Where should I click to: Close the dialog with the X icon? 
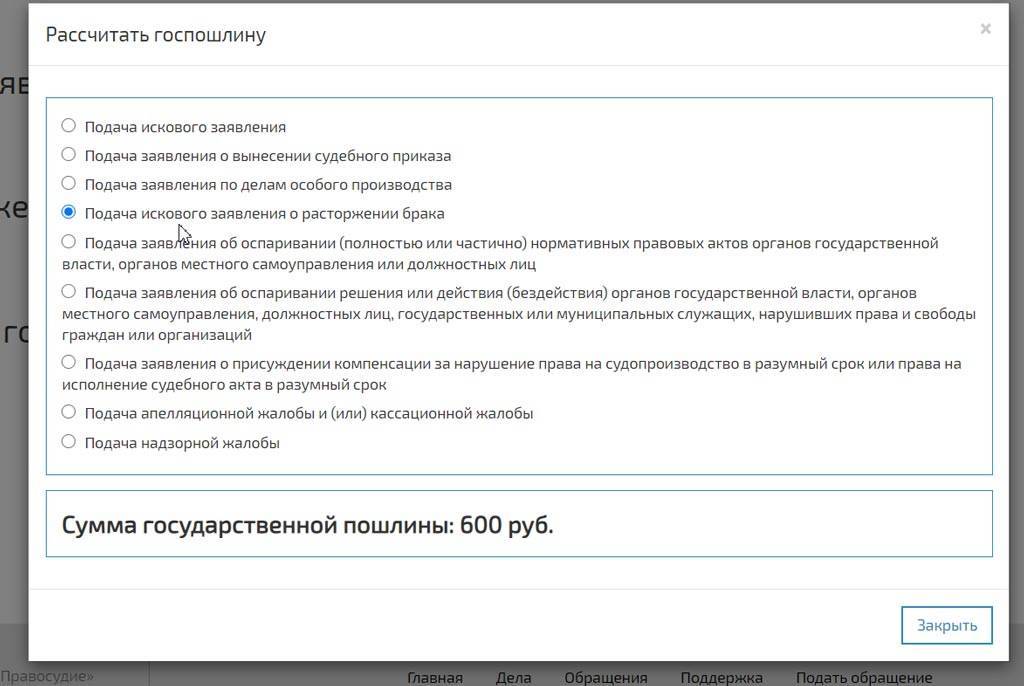985,29
